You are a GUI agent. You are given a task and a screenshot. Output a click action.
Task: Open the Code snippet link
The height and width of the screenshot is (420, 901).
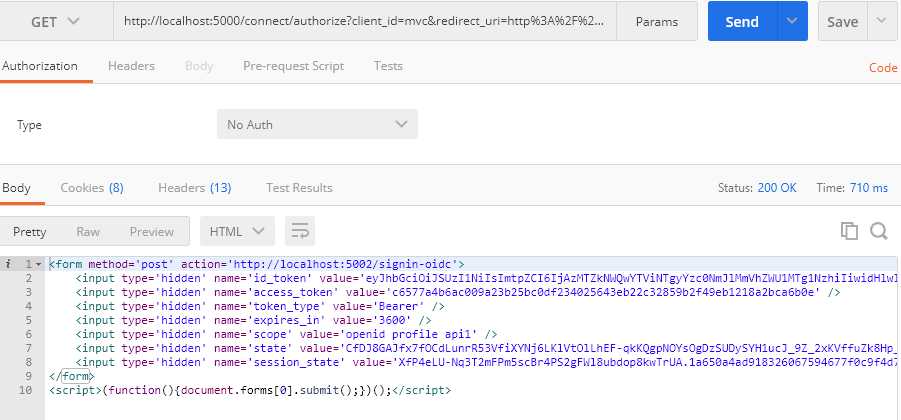tap(883, 68)
